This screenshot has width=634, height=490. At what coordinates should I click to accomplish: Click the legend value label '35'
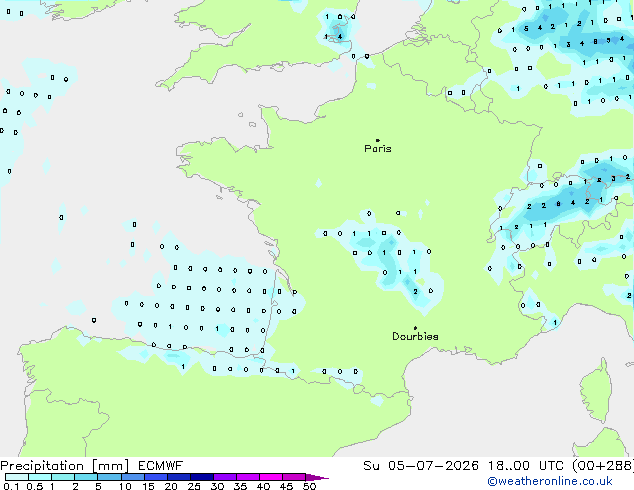pos(240,486)
